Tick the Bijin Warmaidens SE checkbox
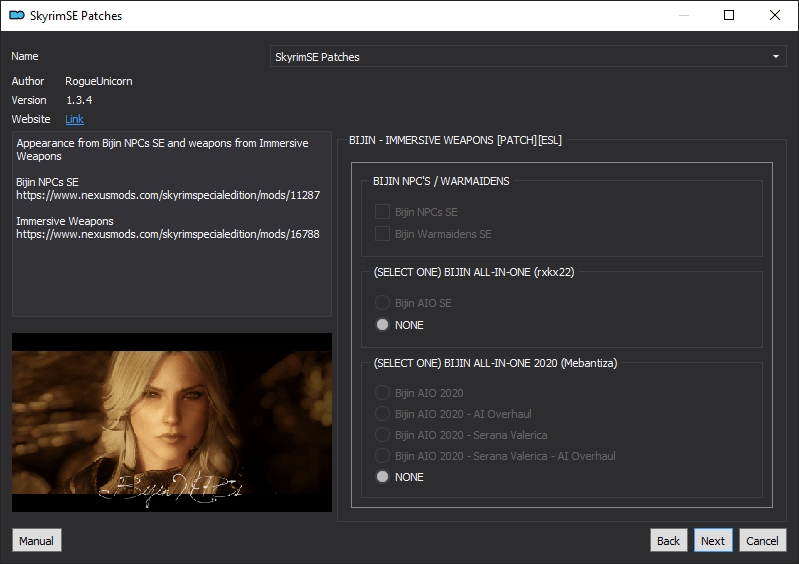 point(382,233)
